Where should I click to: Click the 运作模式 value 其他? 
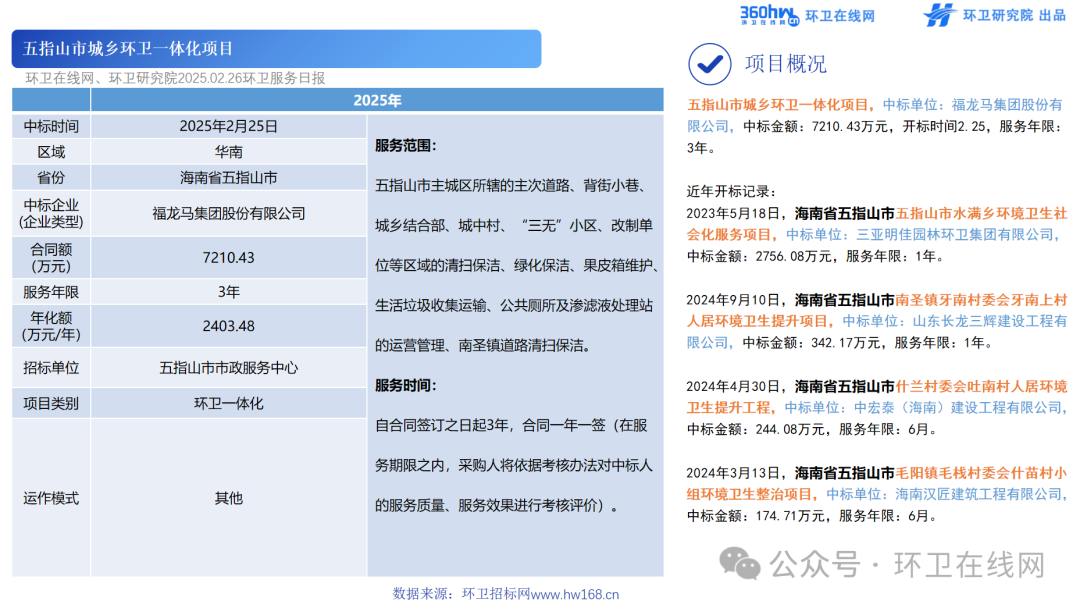tap(229, 498)
